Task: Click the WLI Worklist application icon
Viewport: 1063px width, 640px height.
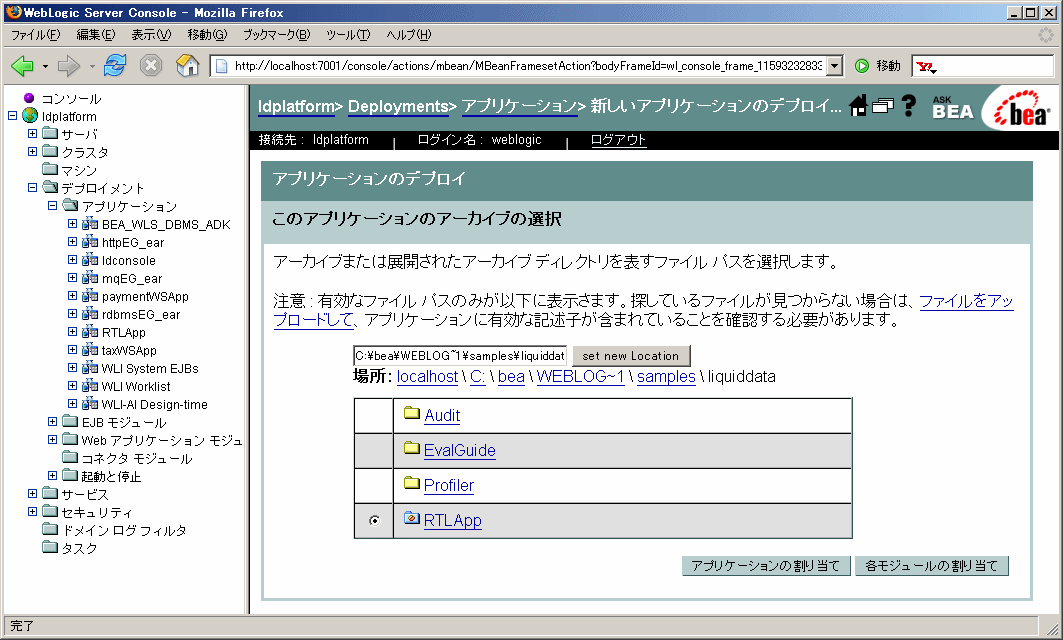Action: tap(90, 386)
